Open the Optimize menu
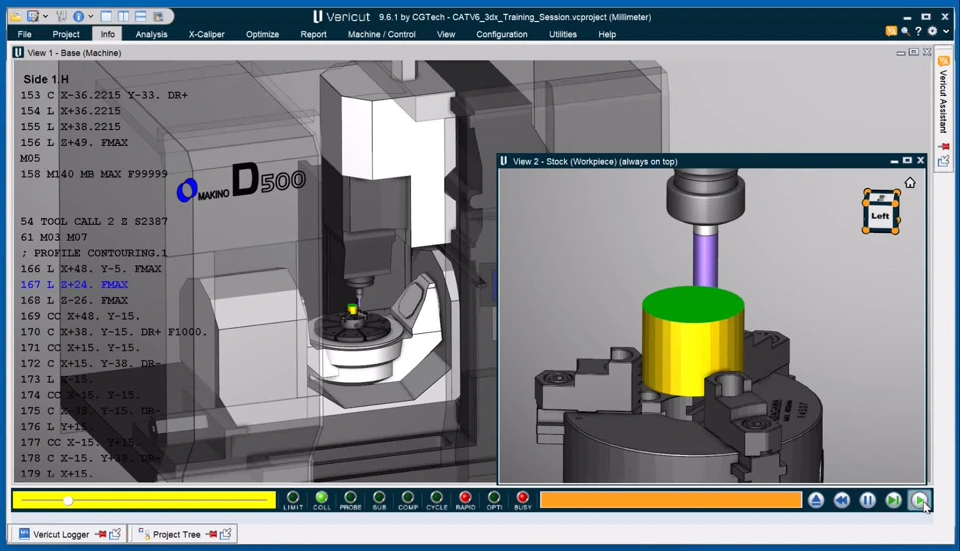 coord(263,34)
